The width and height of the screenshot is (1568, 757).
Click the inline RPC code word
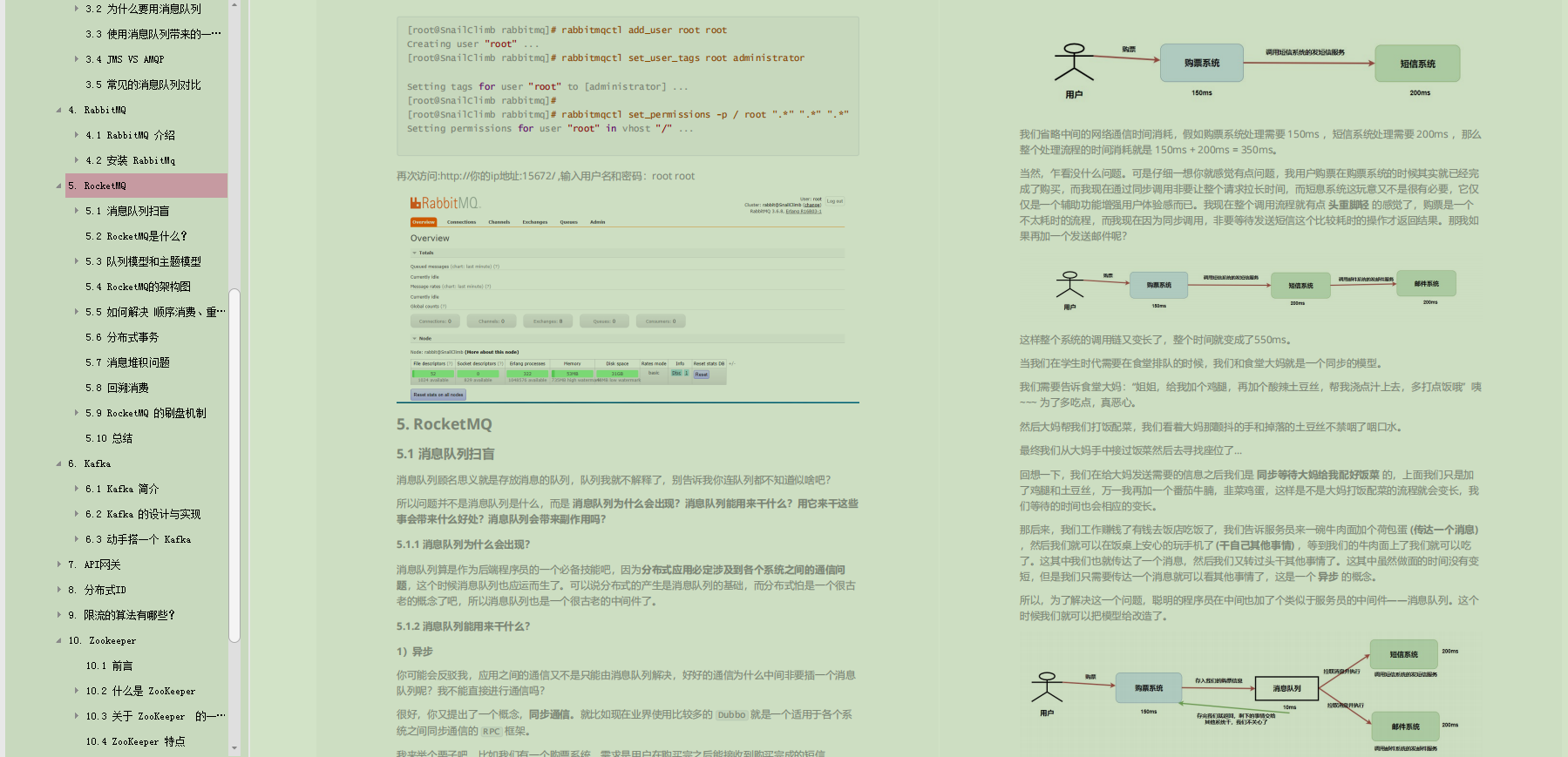492,732
